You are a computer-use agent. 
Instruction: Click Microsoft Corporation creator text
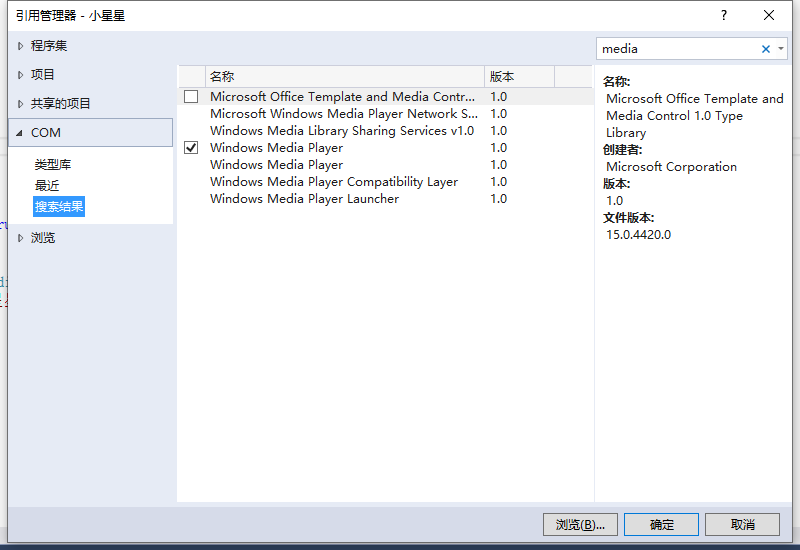[671, 167]
